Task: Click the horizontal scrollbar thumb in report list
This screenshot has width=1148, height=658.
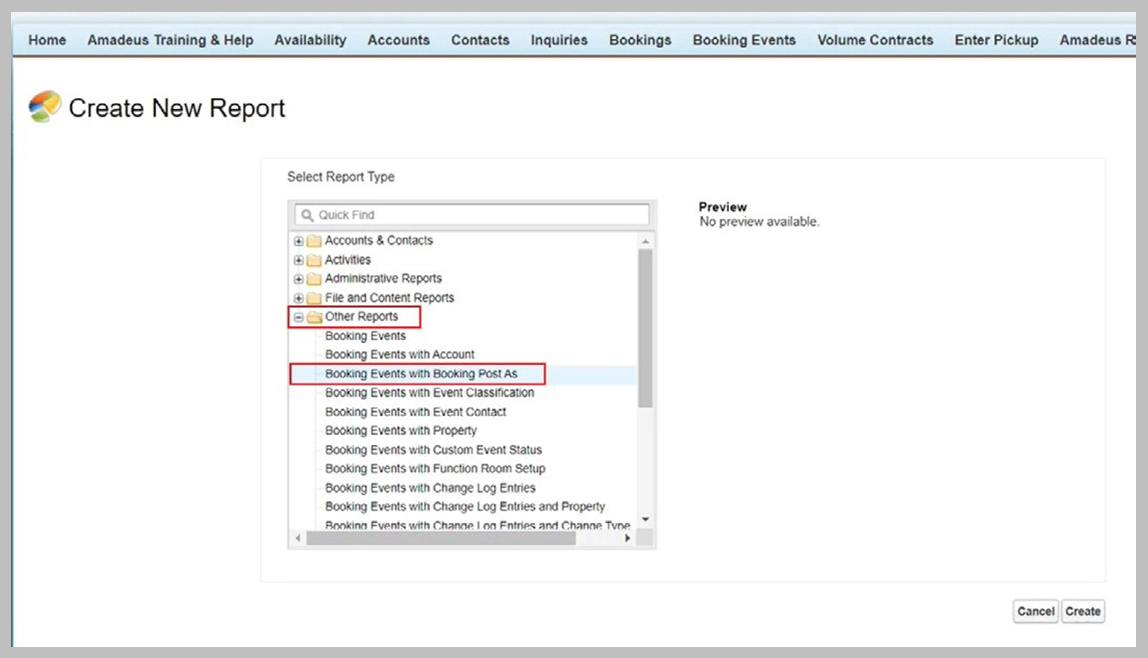Action: tap(441, 538)
